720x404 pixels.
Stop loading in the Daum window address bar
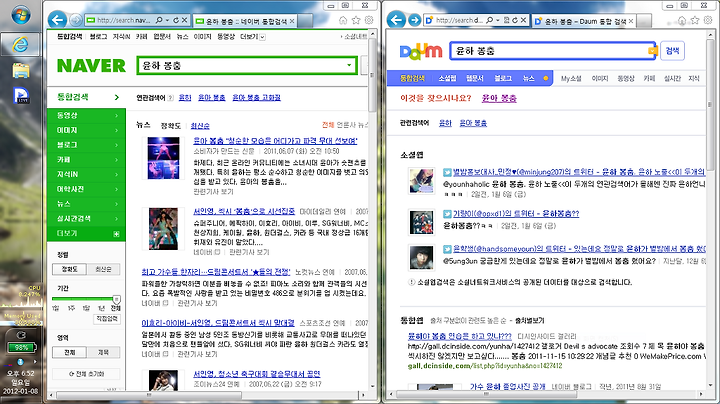[523, 20]
